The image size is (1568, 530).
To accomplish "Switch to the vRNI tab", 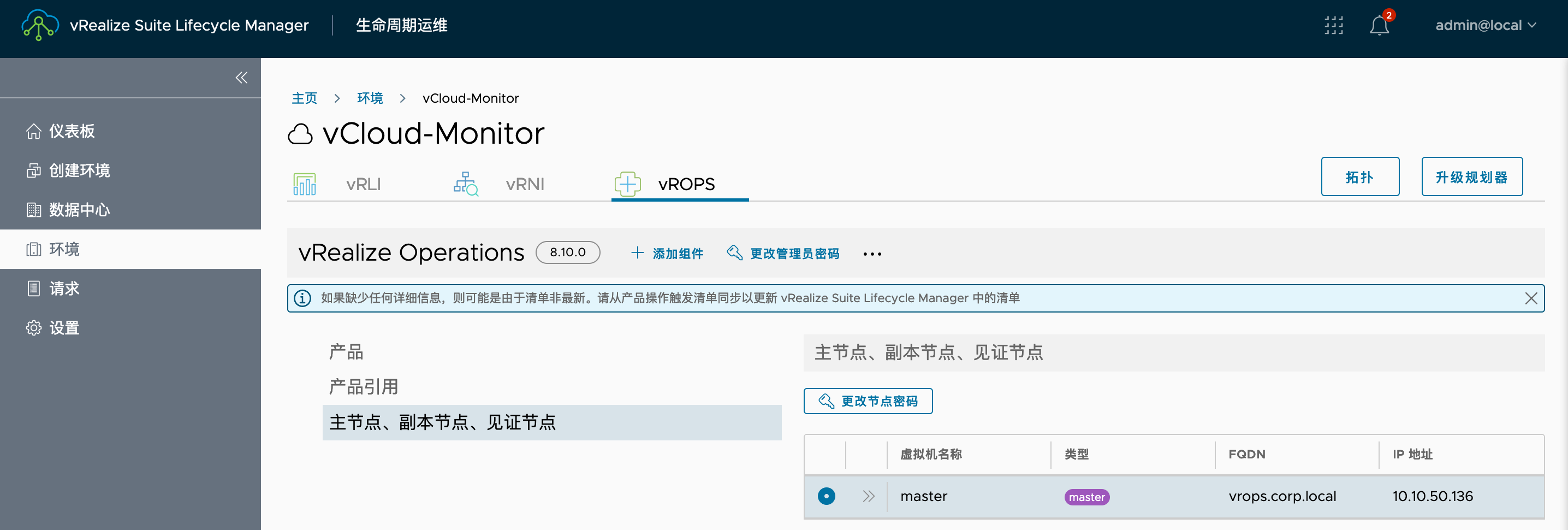I will pyautogui.click(x=525, y=184).
